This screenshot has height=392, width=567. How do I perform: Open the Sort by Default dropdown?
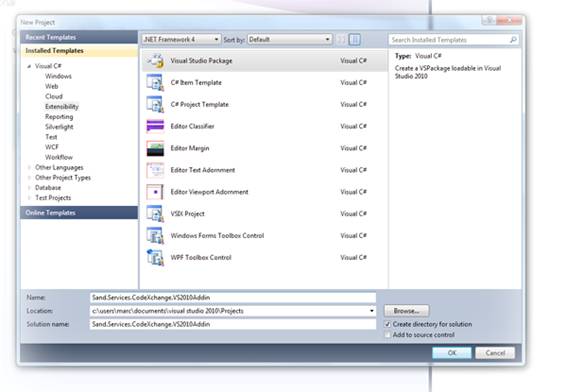290,39
